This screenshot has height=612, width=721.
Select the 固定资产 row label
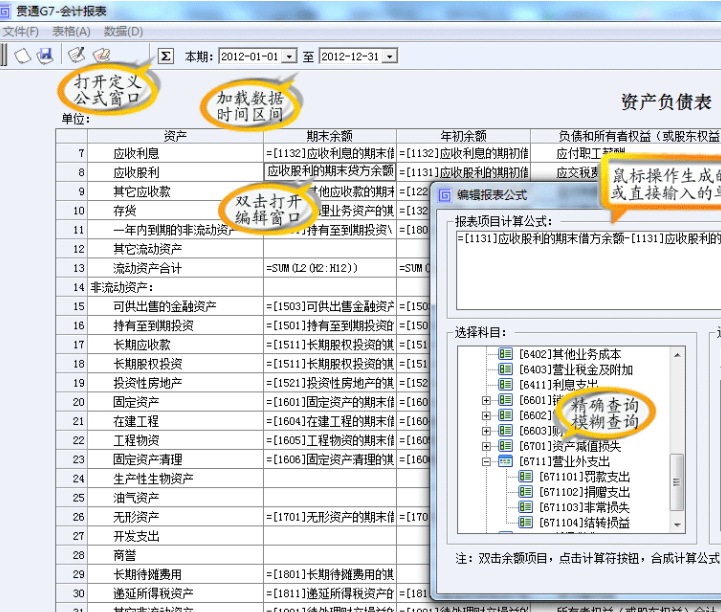[x=136, y=402]
